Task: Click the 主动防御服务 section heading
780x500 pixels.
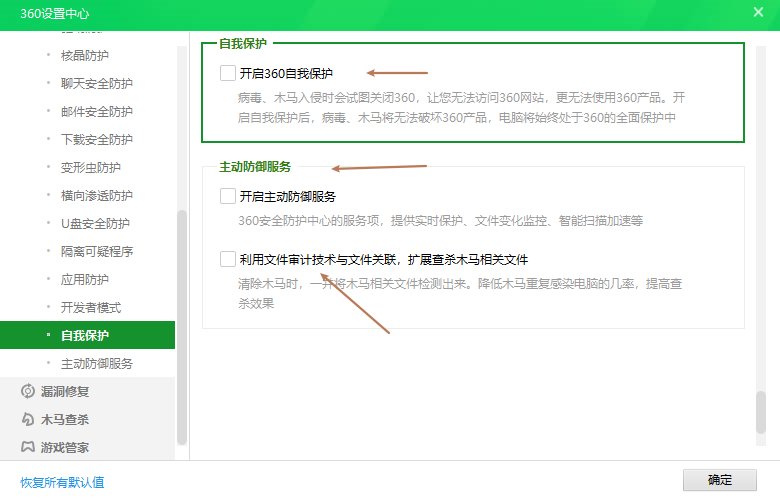Action: point(255,167)
